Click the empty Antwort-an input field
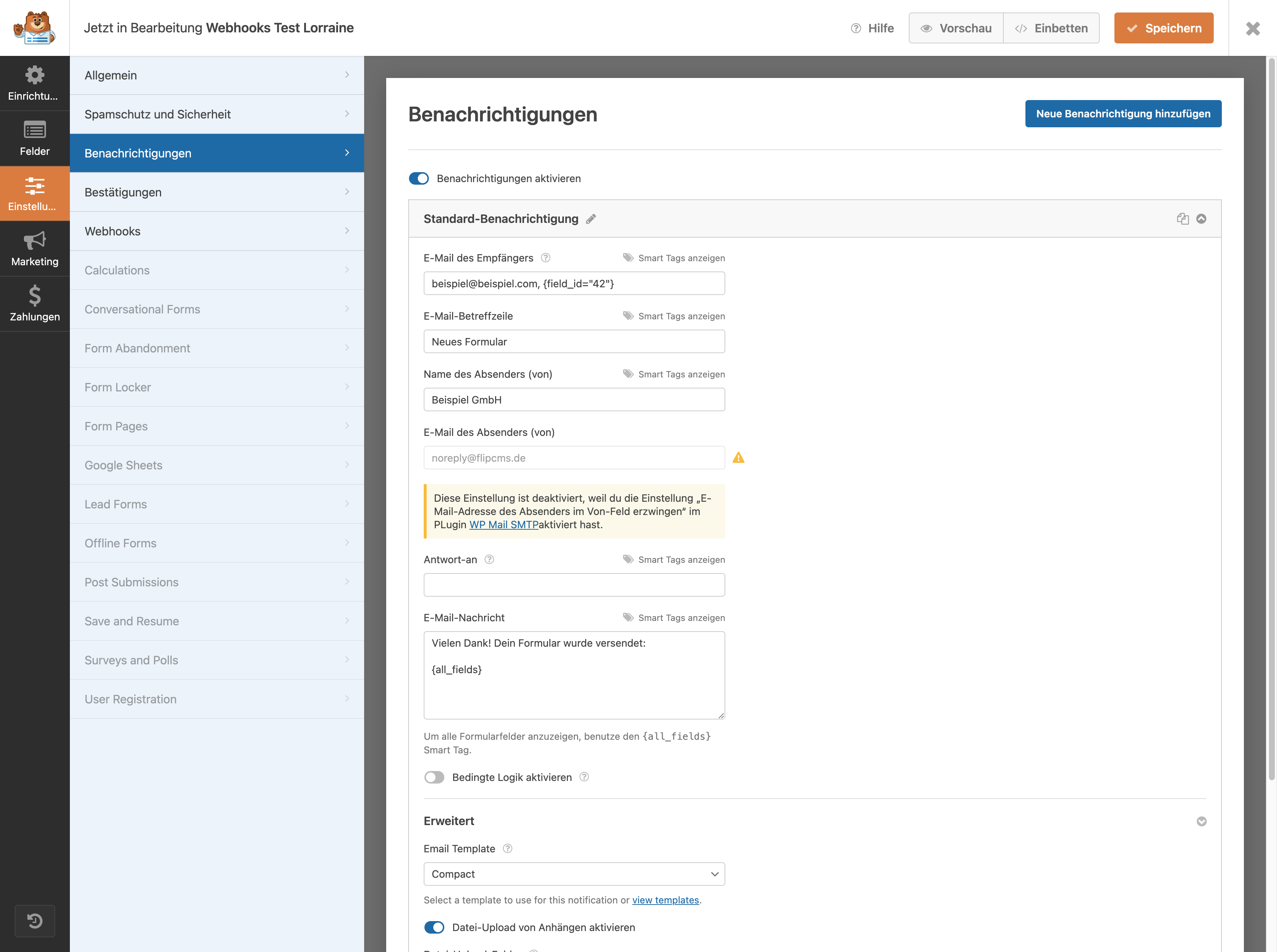The width and height of the screenshot is (1277, 952). pos(574,585)
